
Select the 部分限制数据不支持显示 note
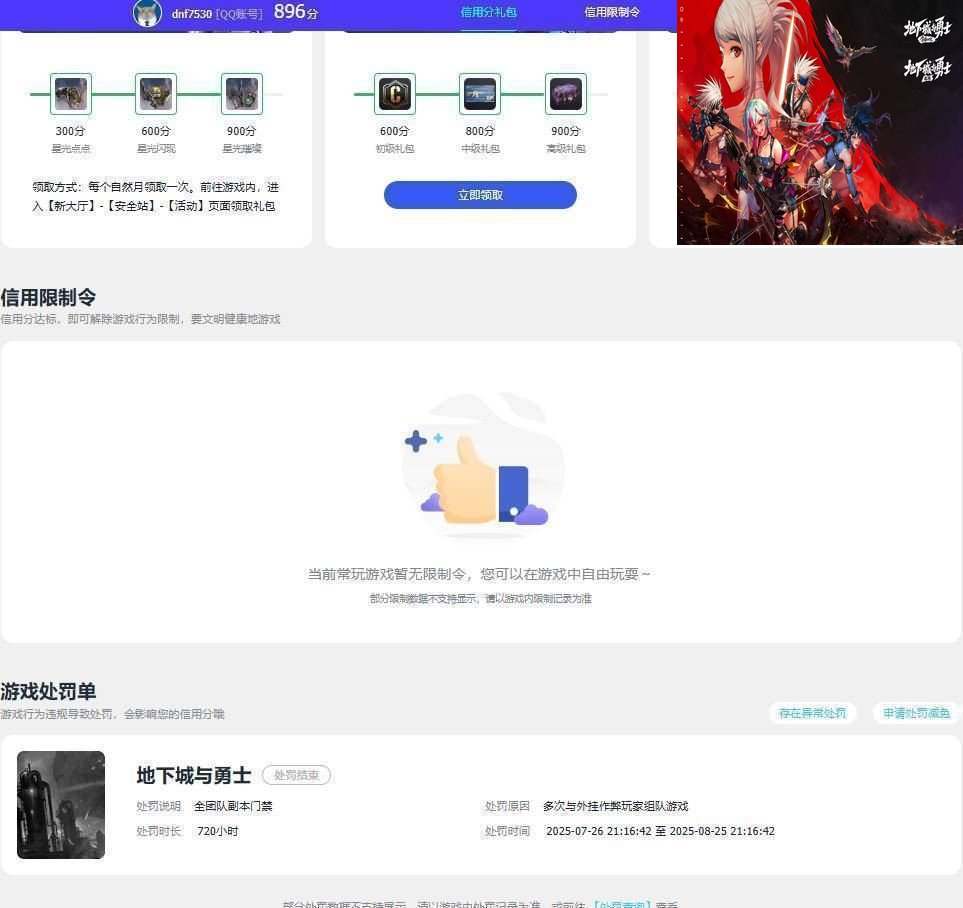pos(480,598)
